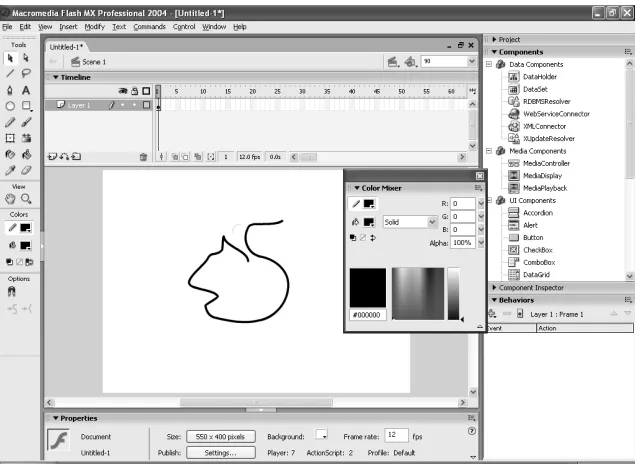The height and width of the screenshot is (472, 640).
Task: Toggle Show All Layers as Outlines square
Action: click(x=146, y=91)
